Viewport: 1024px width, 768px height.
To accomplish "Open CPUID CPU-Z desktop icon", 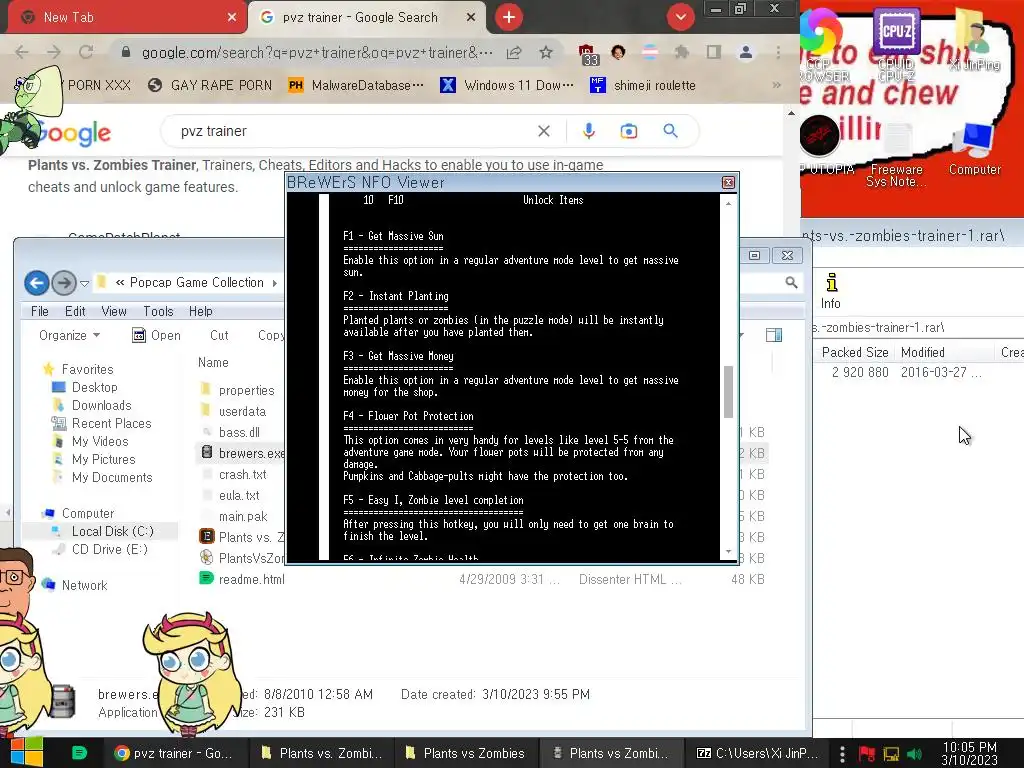I will [x=896, y=44].
